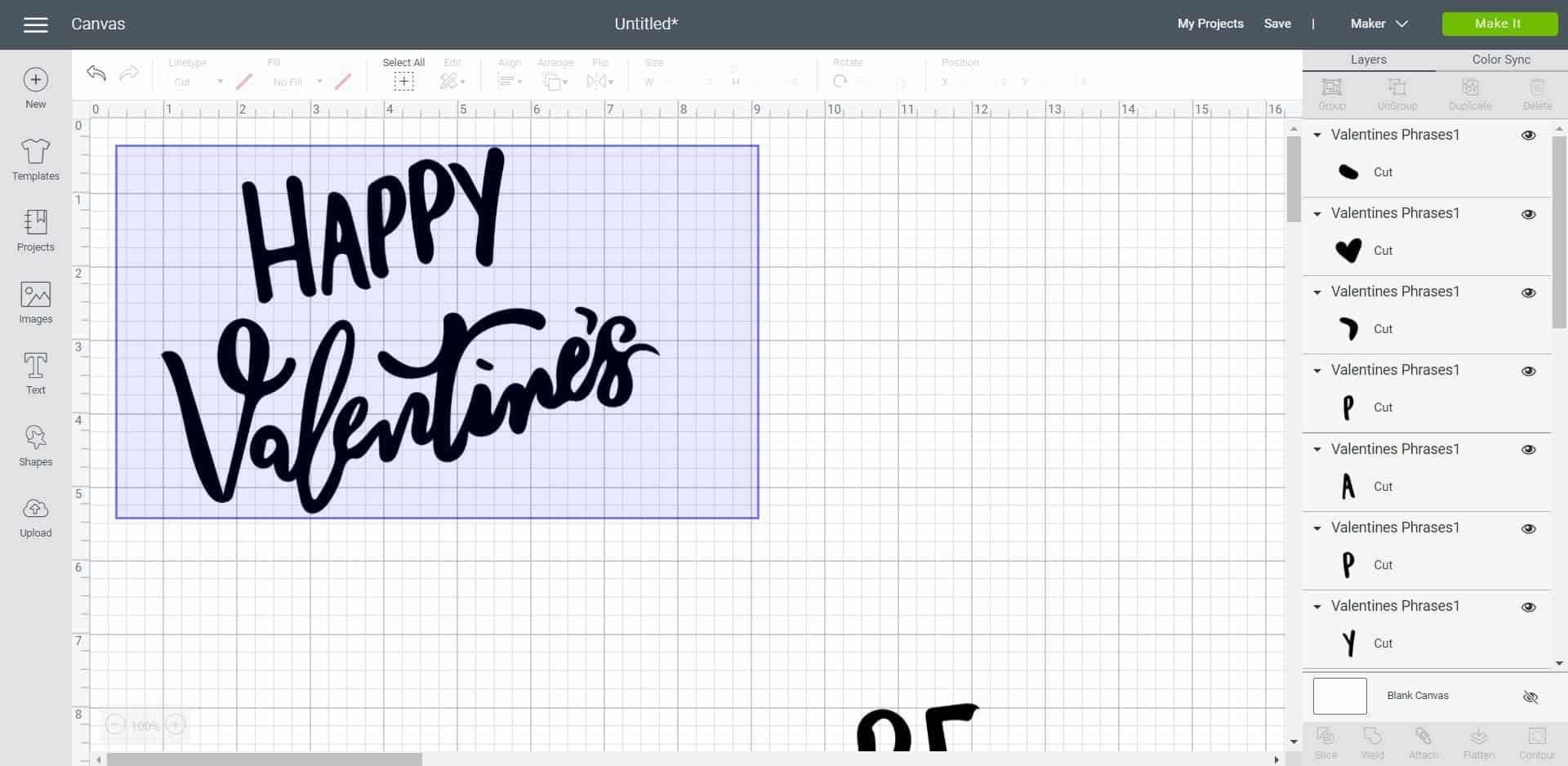Create a New project from sidebar
This screenshot has height=766, width=1568.
click(35, 88)
